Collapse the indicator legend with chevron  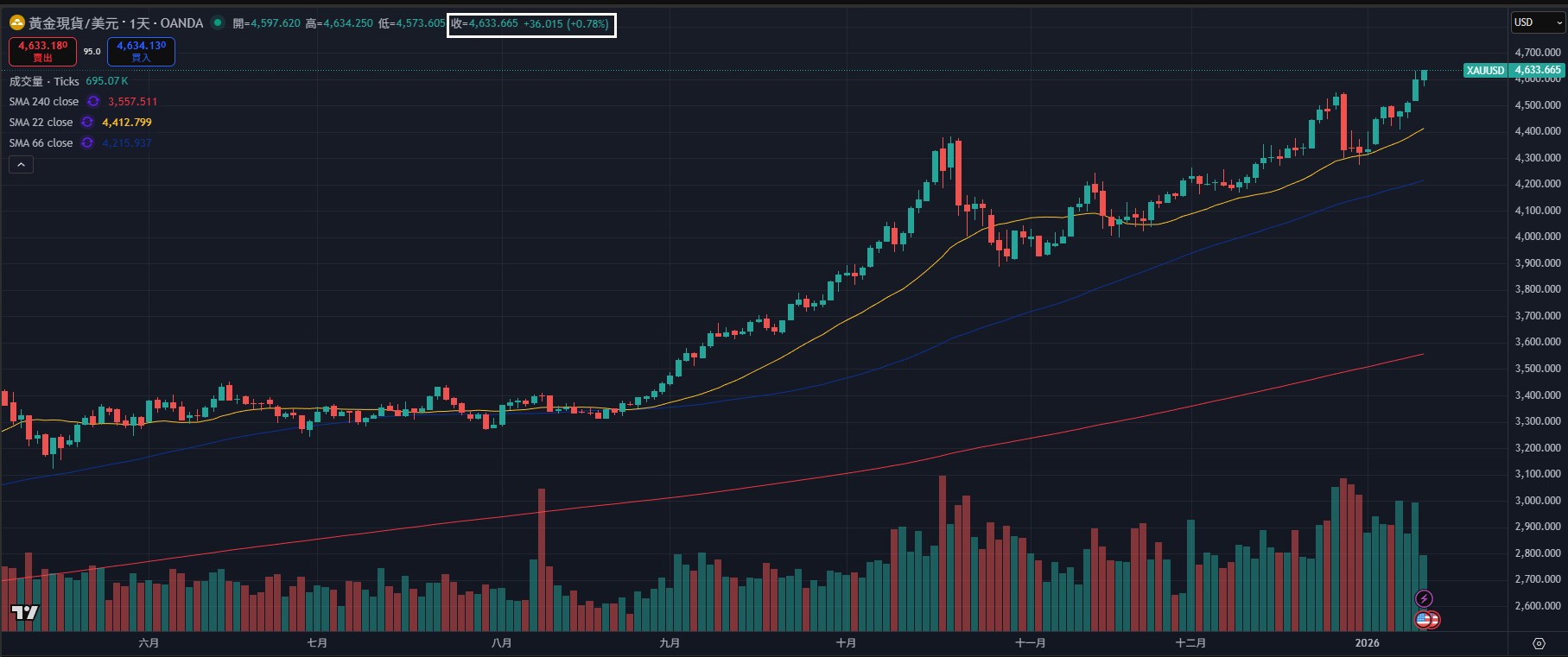point(21,165)
